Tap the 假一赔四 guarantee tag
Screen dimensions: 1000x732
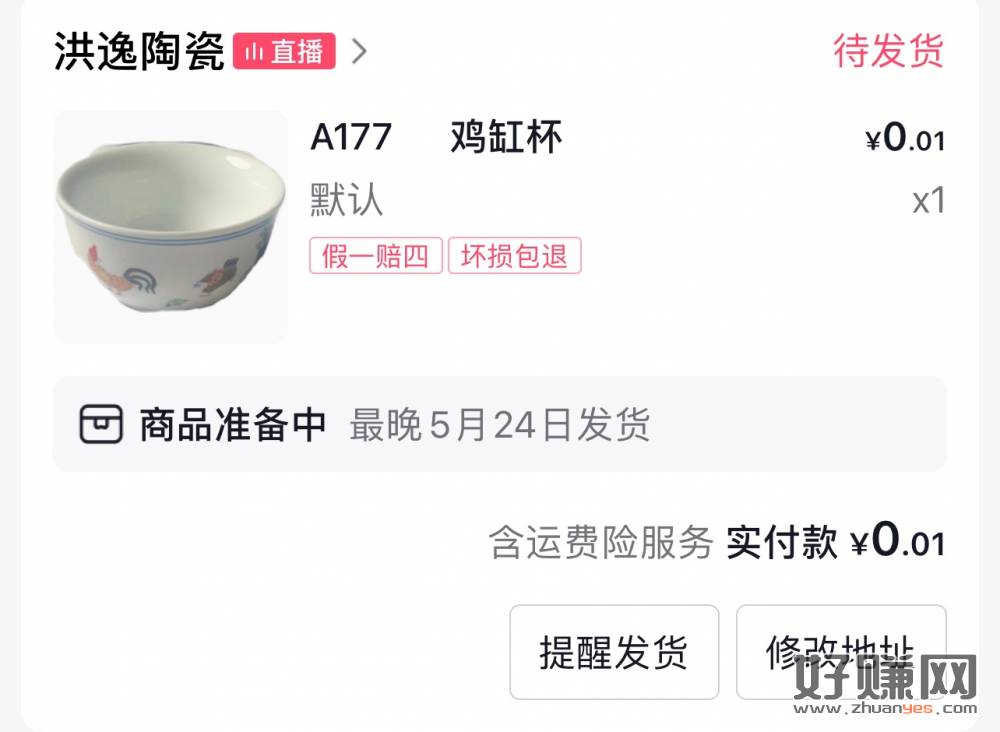(376, 256)
